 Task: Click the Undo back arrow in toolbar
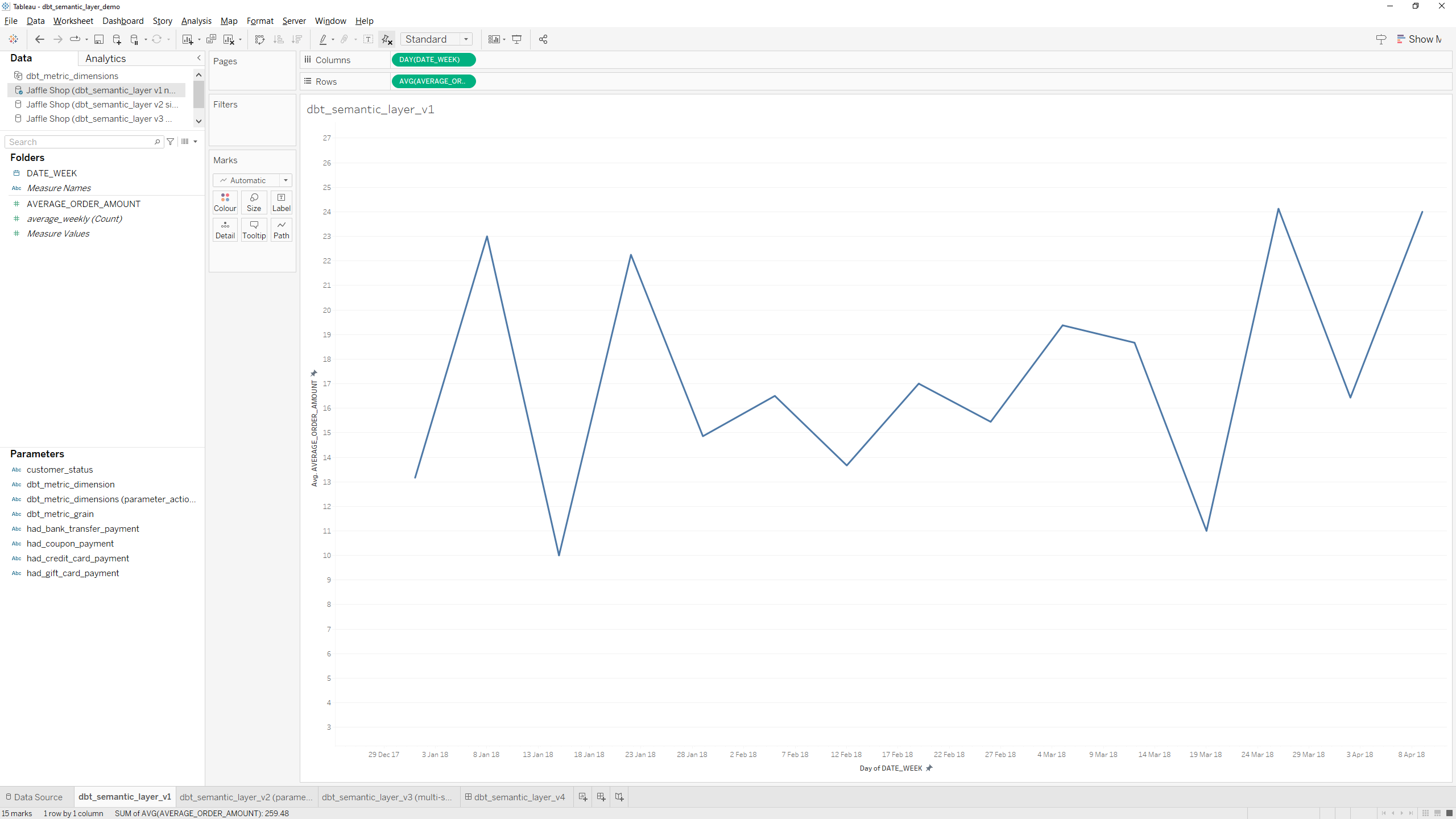[x=39, y=39]
